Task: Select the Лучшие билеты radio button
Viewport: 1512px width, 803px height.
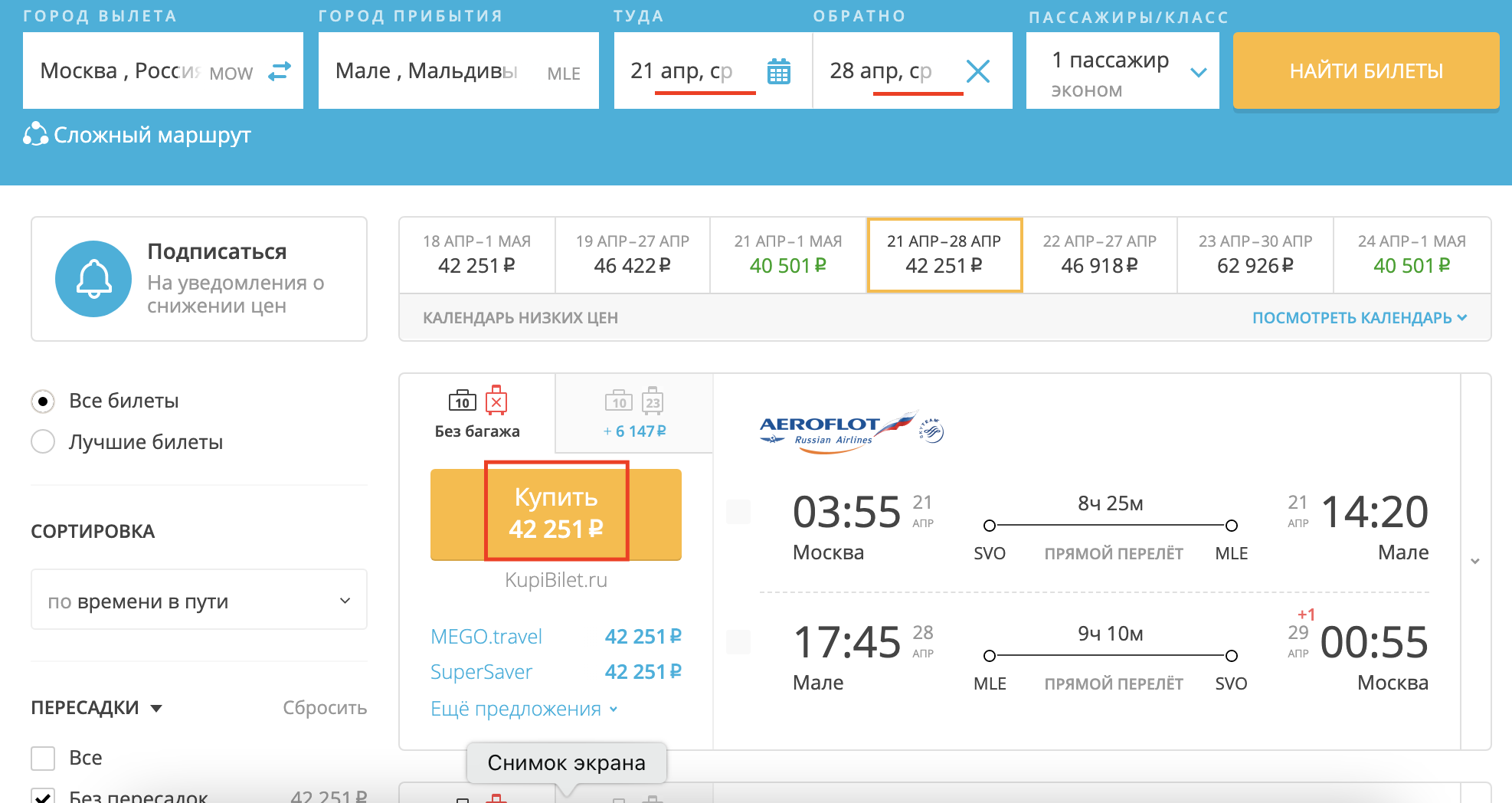Action: click(43, 441)
